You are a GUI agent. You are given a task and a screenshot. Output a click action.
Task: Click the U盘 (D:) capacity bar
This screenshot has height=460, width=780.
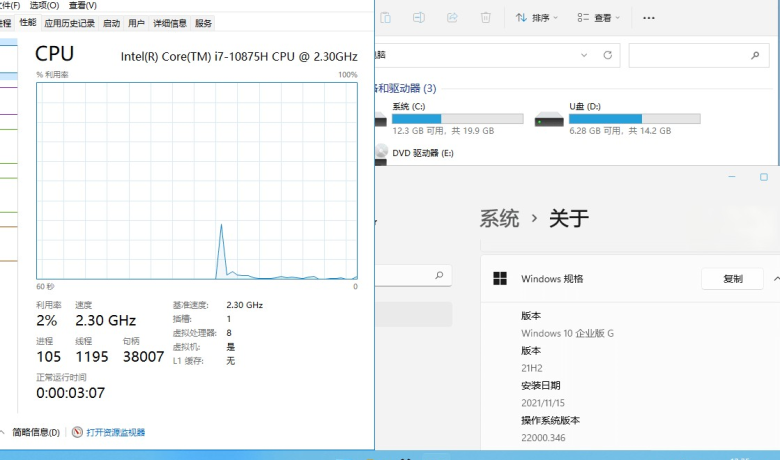(635, 119)
